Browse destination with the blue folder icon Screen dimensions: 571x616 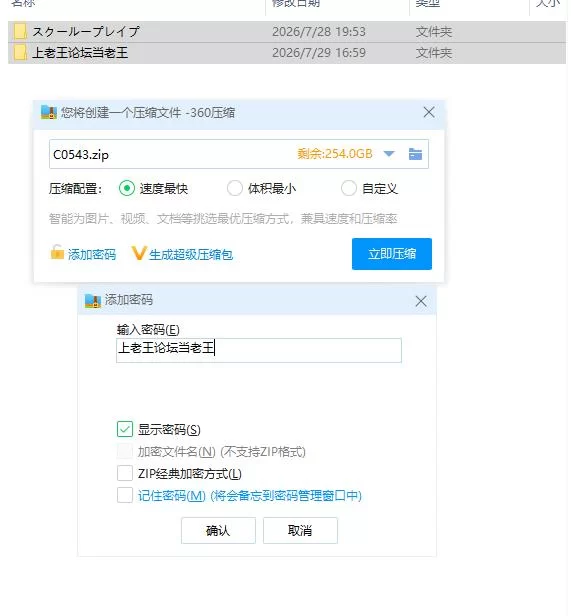[415, 154]
